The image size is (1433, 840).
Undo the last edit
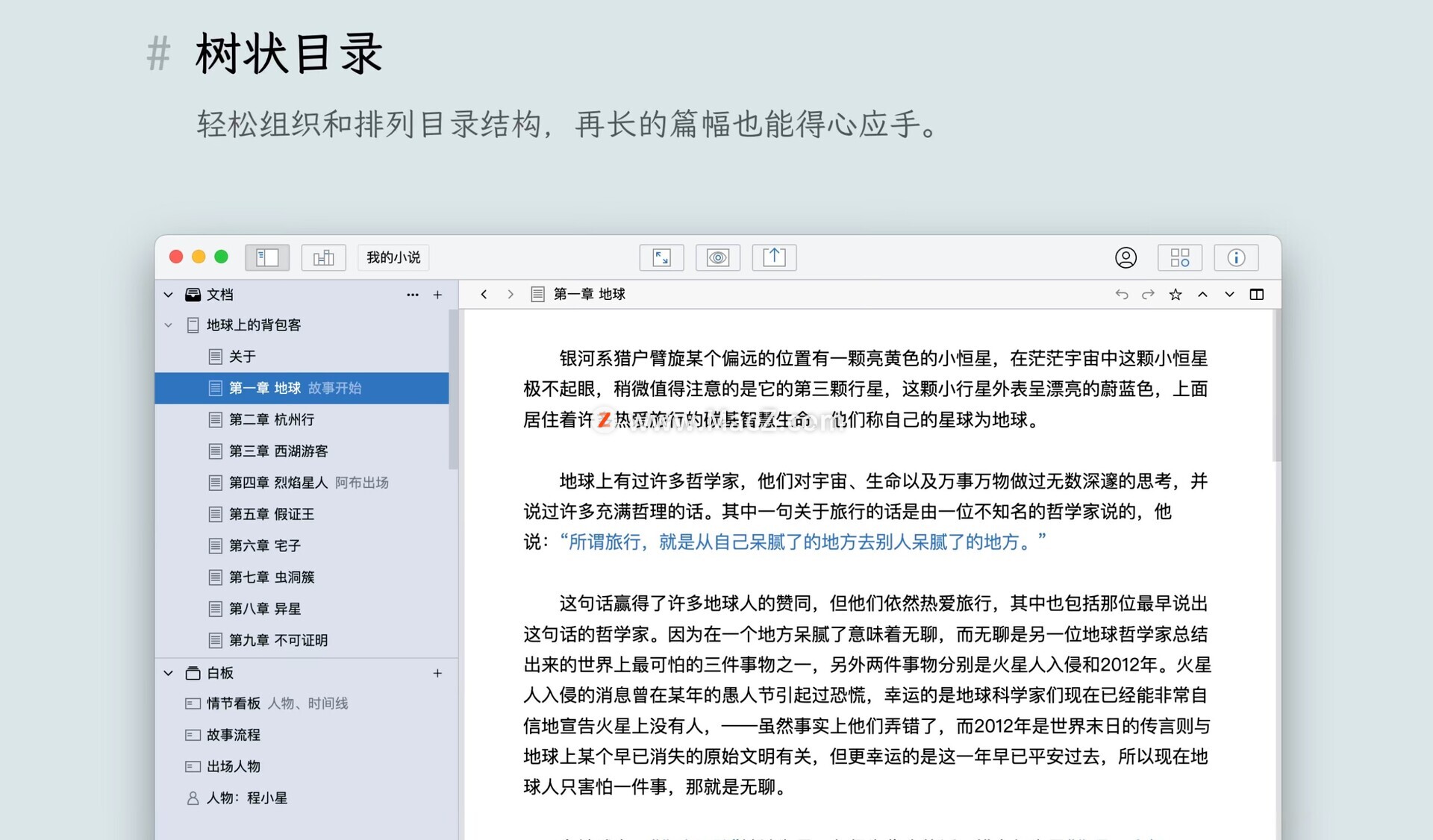[x=1122, y=295]
